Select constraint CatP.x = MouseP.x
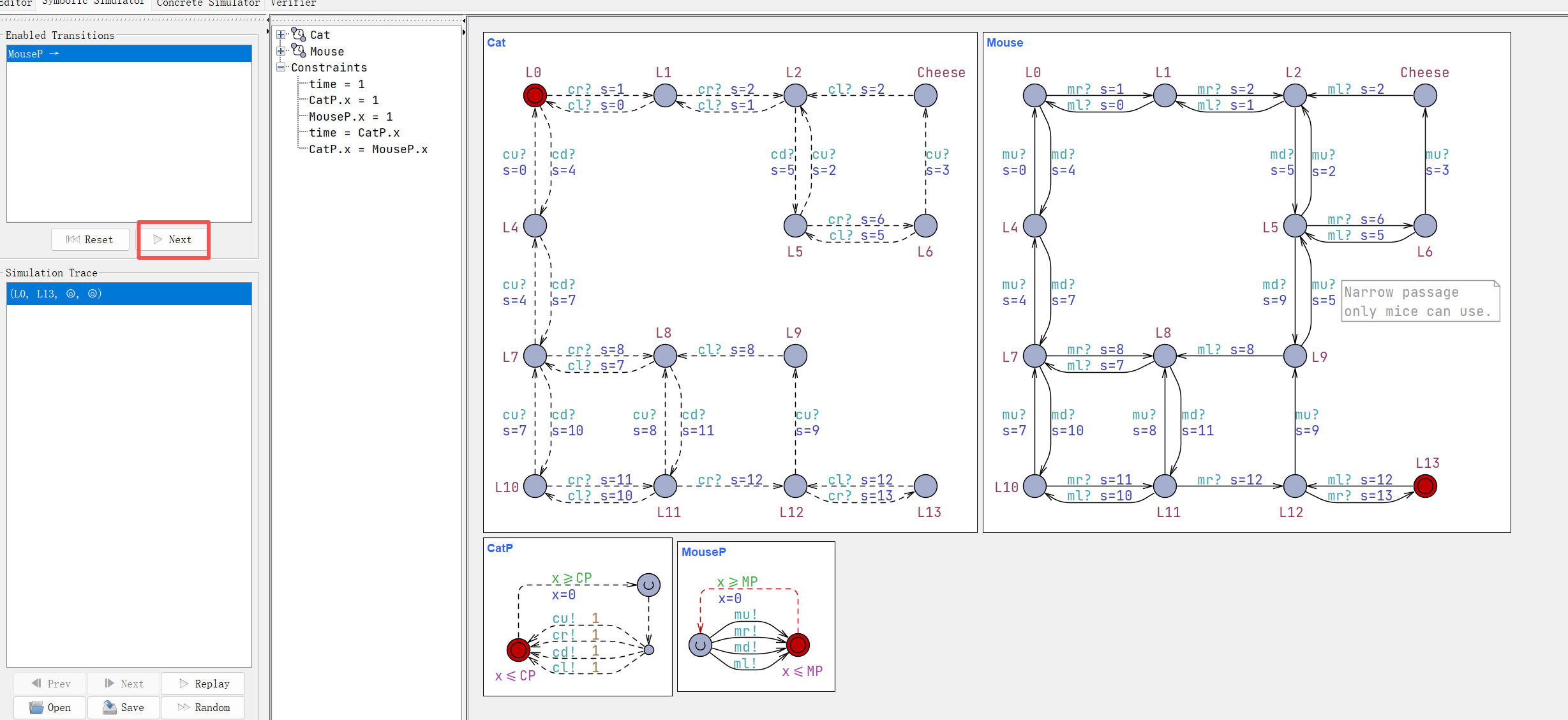The image size is (1568, 720). coord(368,149)
